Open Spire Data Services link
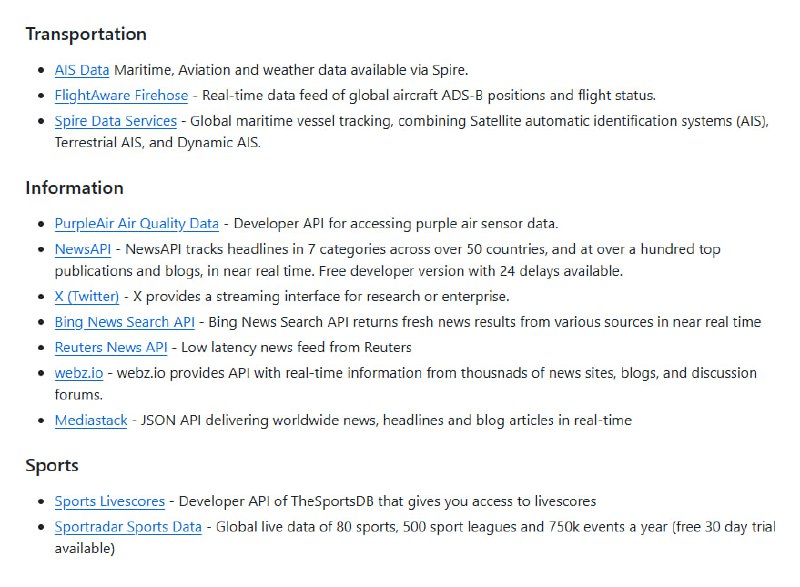800x587 pixels. [115, 120]
